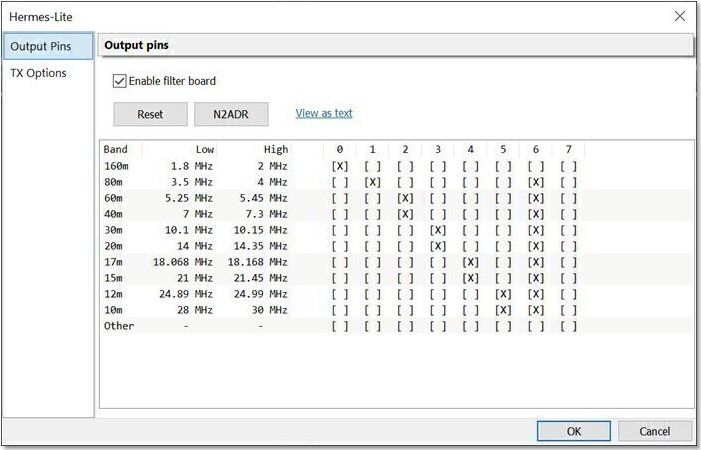This screenshot has width=701, height=450.
Task: Open the View as text link
Action: 324,113
